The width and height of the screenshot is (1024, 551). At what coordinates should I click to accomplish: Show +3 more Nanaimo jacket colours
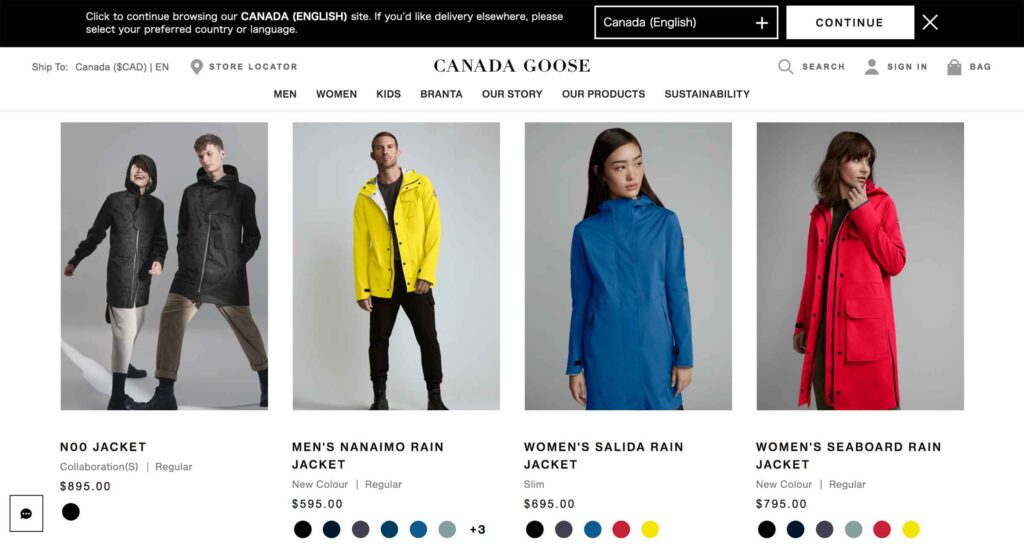[477, 529]
